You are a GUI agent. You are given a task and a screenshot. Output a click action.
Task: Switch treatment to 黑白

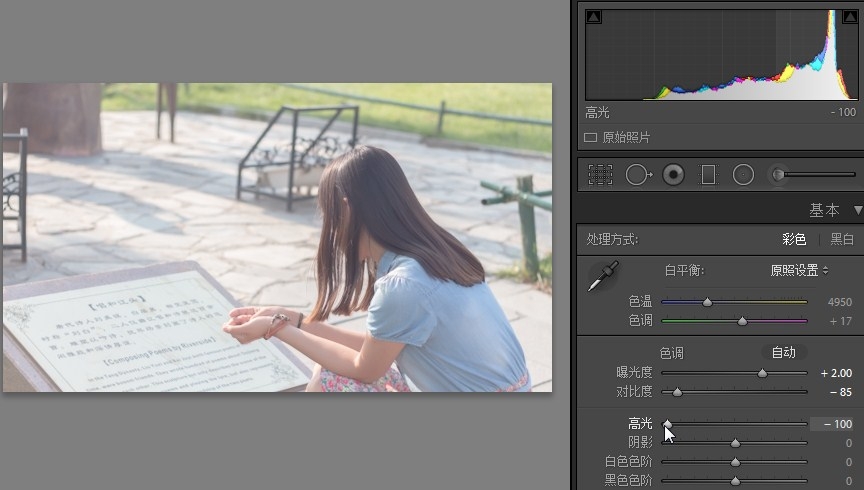(842, 240)
